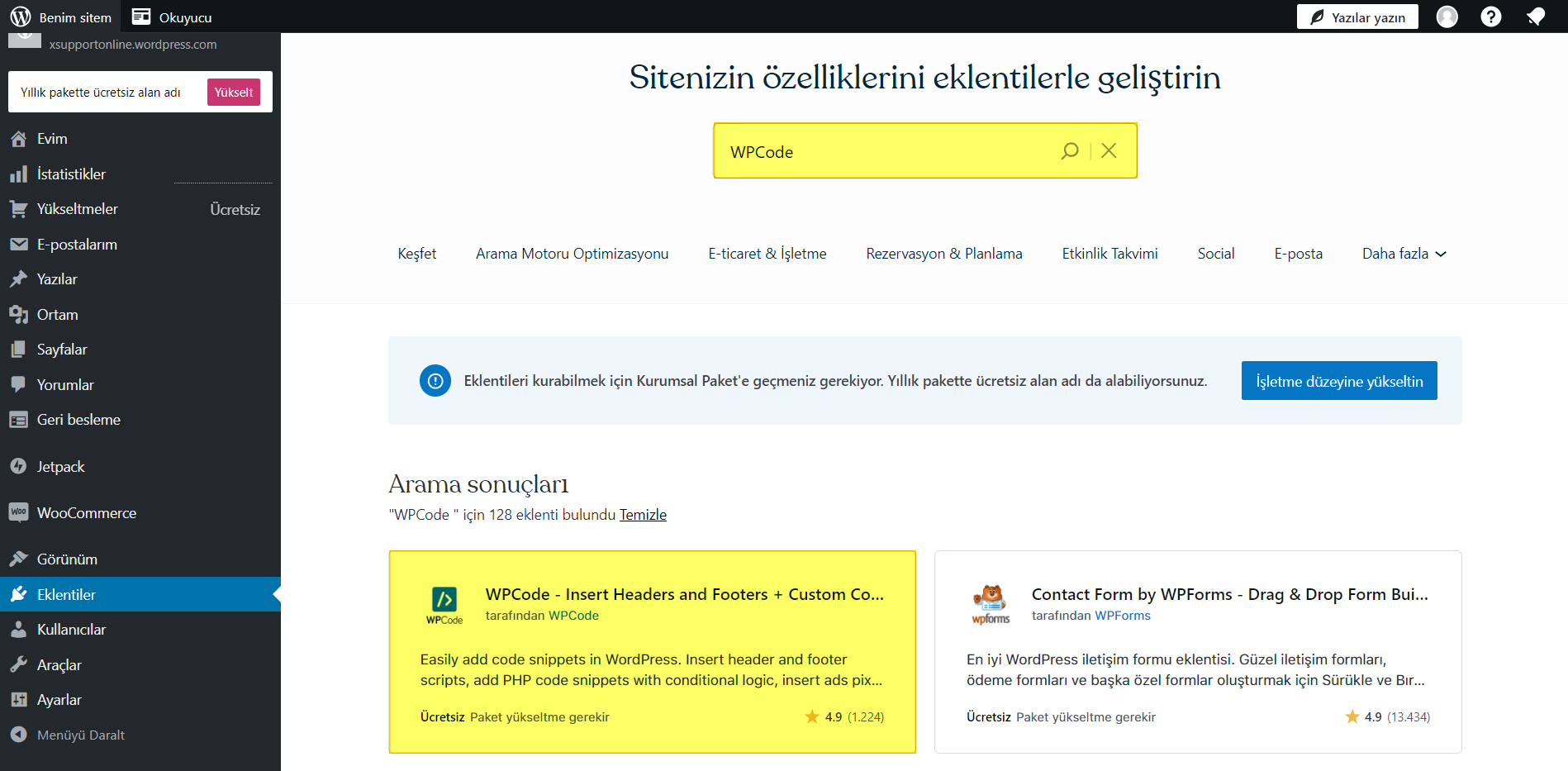The image size is (1568, 771).
Task: Click the WPCode plugin logo icon
Action: pos(444,604)
